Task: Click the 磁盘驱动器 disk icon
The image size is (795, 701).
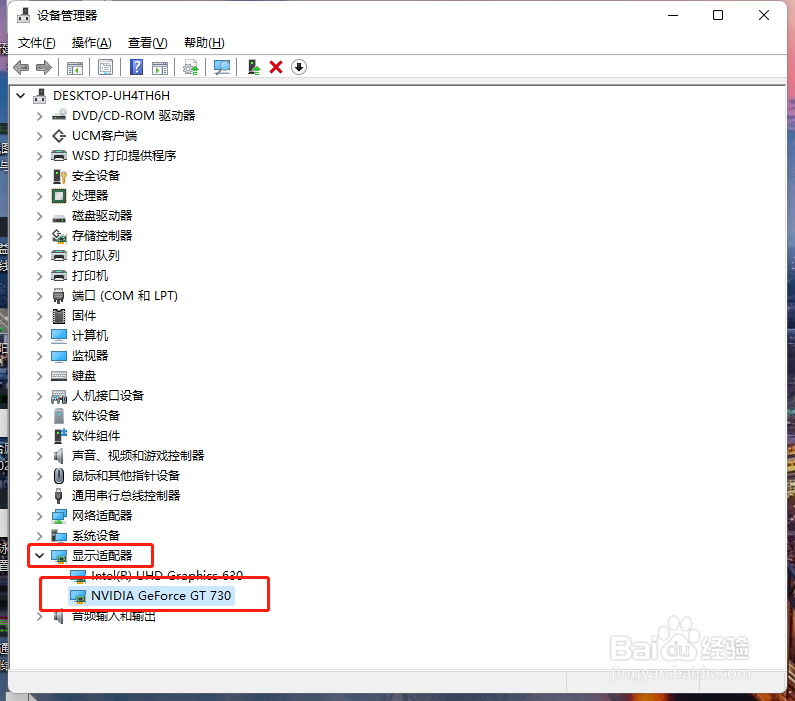Action: click(59, 218)
